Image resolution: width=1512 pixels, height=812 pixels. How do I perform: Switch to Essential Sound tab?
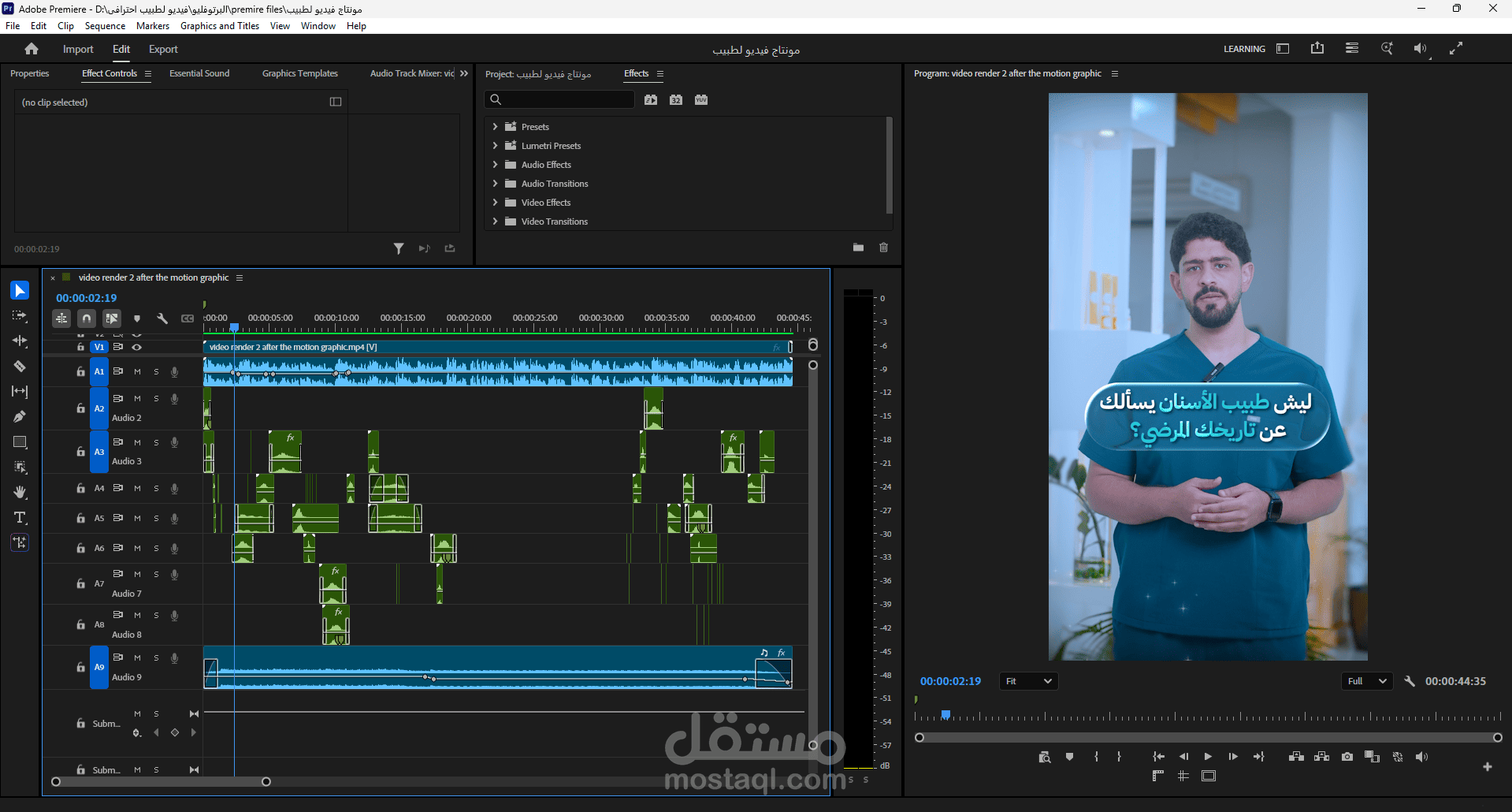[x=199, y=73]
